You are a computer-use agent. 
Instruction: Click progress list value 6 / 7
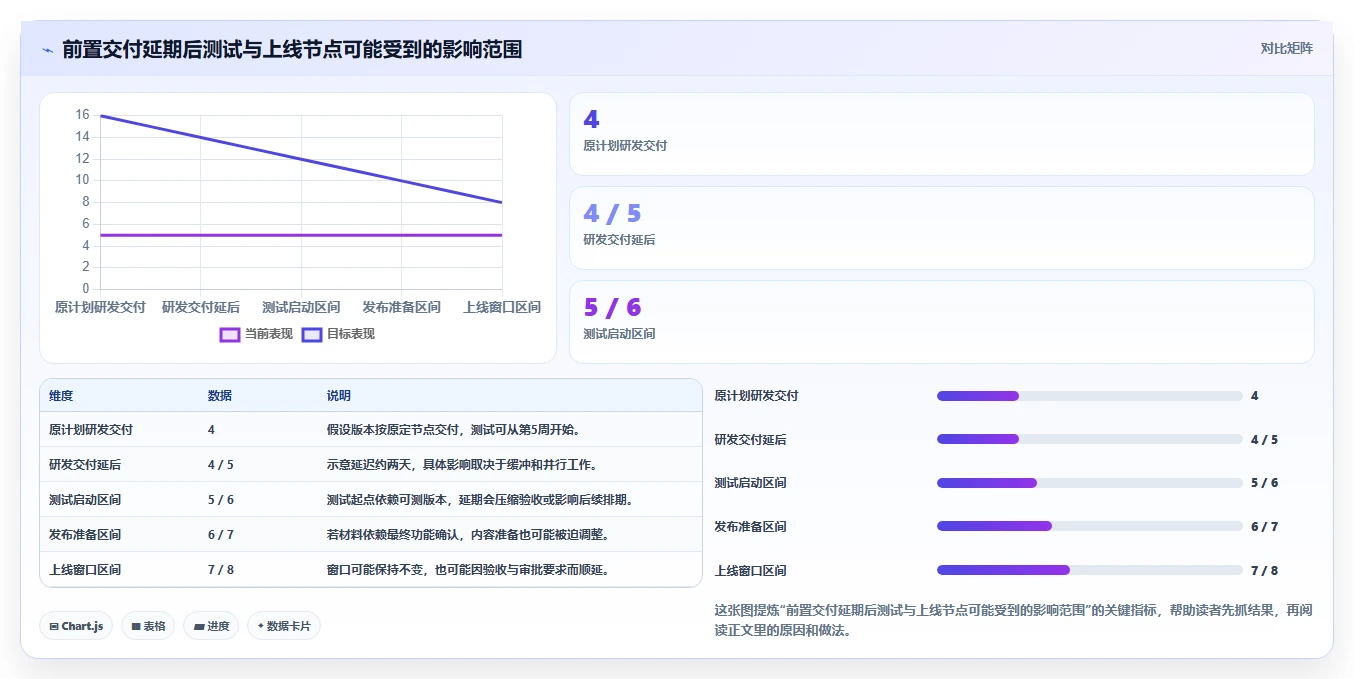tap(1264, 527)
